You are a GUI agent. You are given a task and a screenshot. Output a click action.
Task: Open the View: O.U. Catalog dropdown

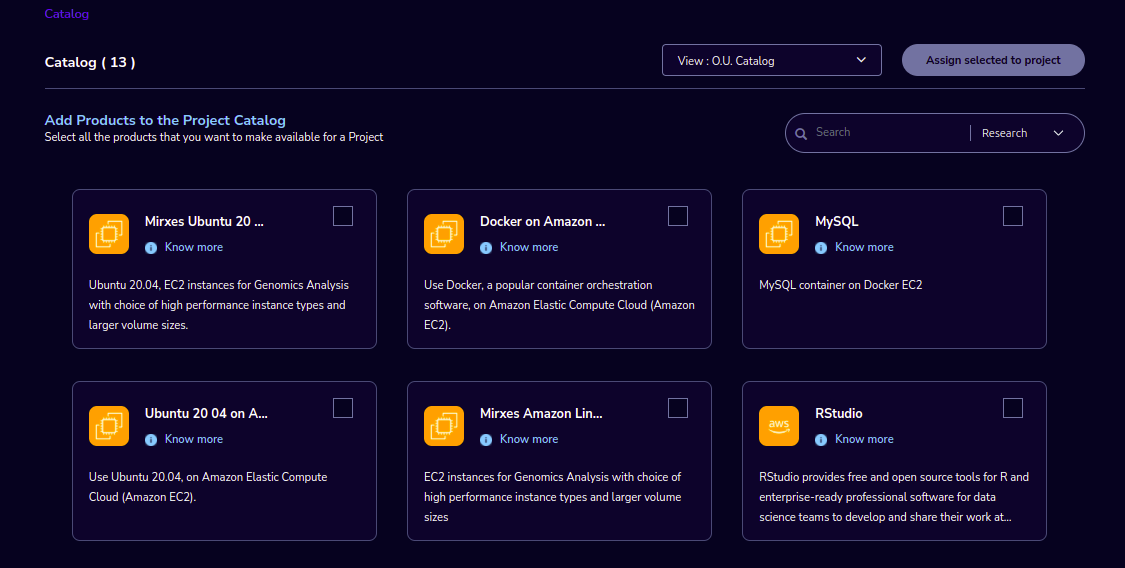click(x=771, y=60)
